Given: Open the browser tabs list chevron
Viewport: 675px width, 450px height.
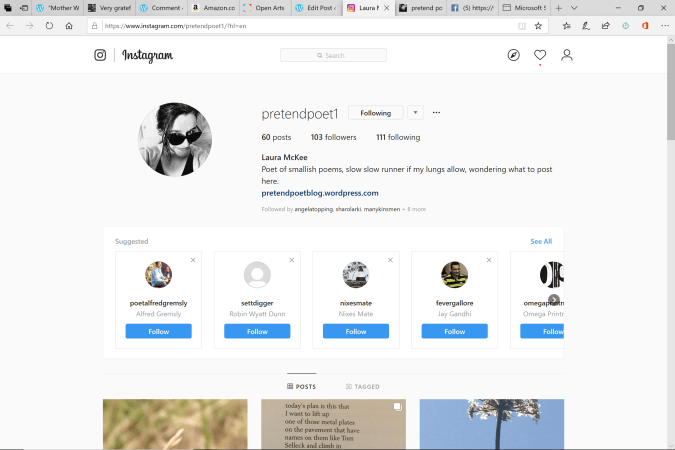Looking at the screenshot, I should click(x=574, y=8).
